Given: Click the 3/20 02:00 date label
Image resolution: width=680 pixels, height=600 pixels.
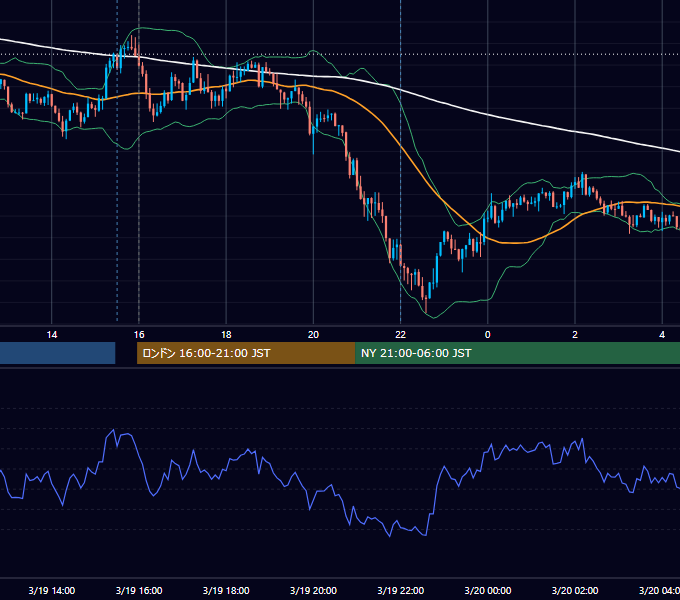Looking at the screenshot, I should pos(575,590).
